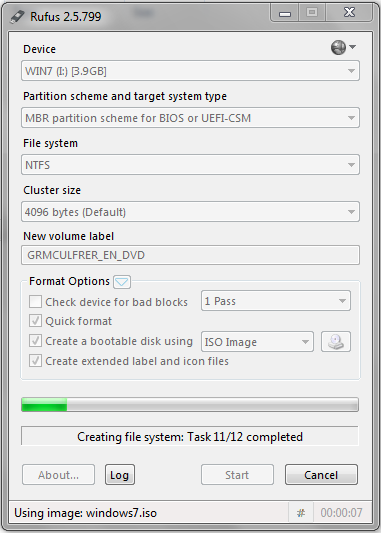Click the disabled maximize window button
The width and height of the screenshot is (381, 533).
click(312, 13)
